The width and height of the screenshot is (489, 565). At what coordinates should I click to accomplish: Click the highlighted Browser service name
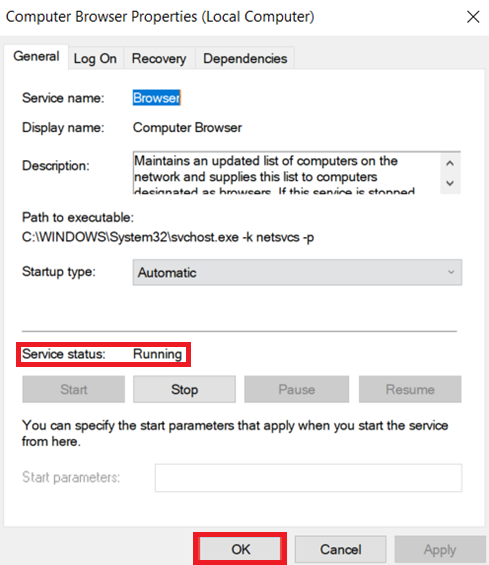[157, 98]
